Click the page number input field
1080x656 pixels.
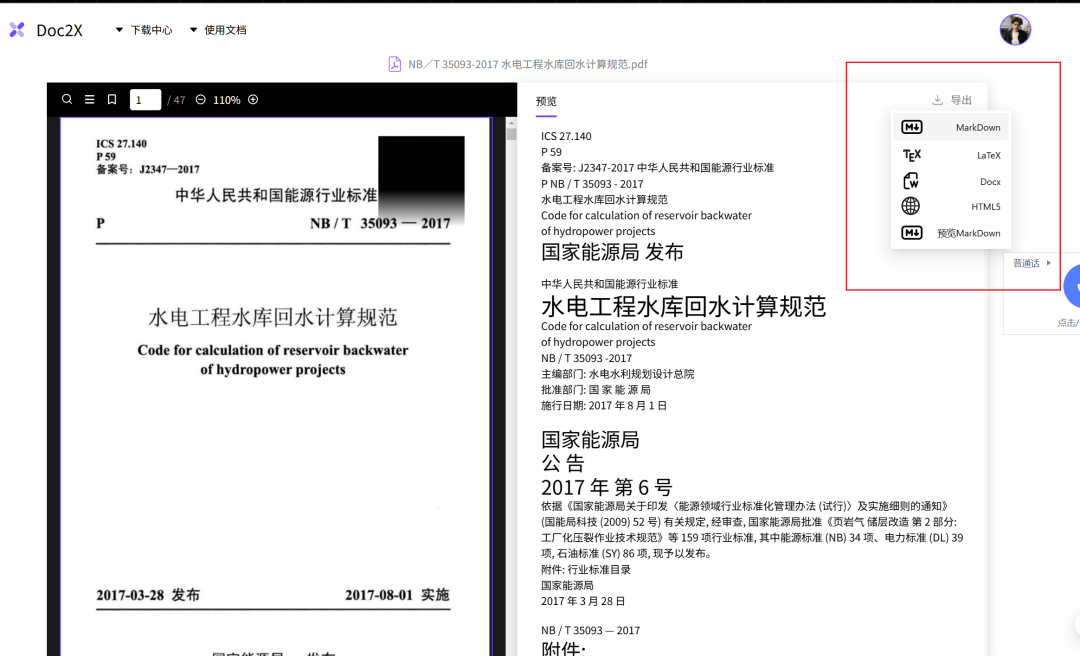coord(145,99)
